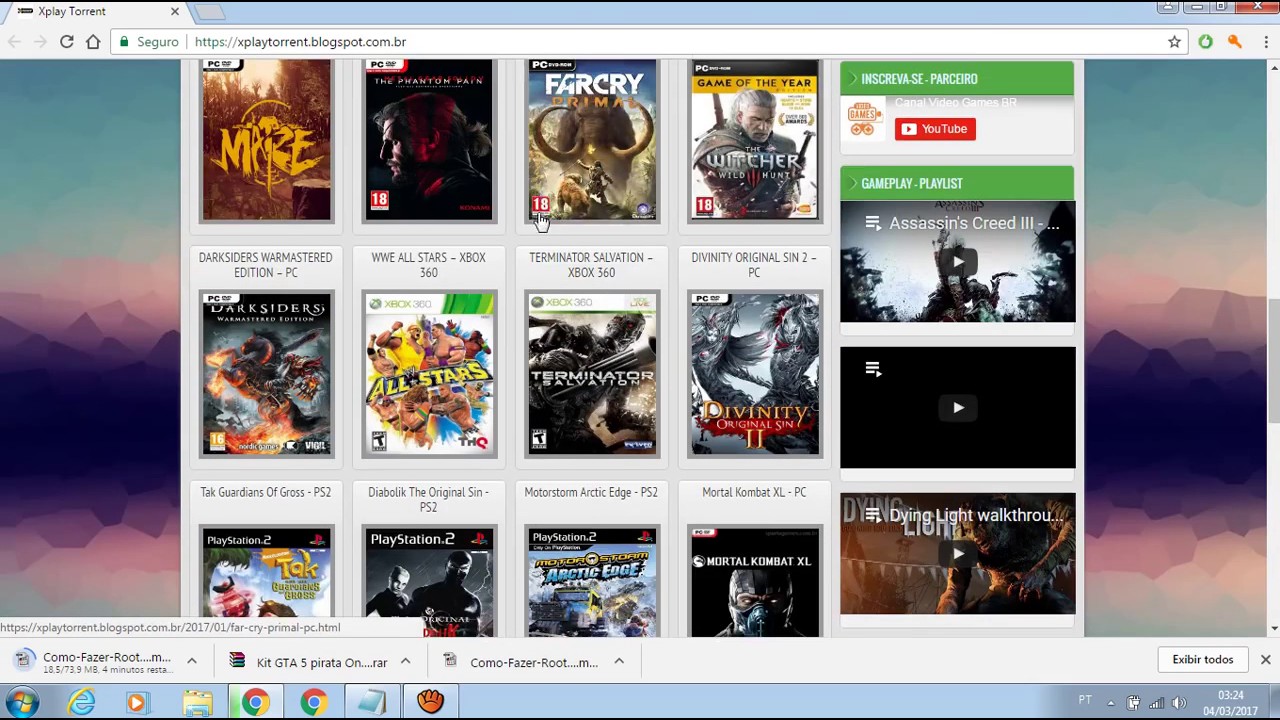Open The Witcher Wild Hunt cover

(754, 140)
